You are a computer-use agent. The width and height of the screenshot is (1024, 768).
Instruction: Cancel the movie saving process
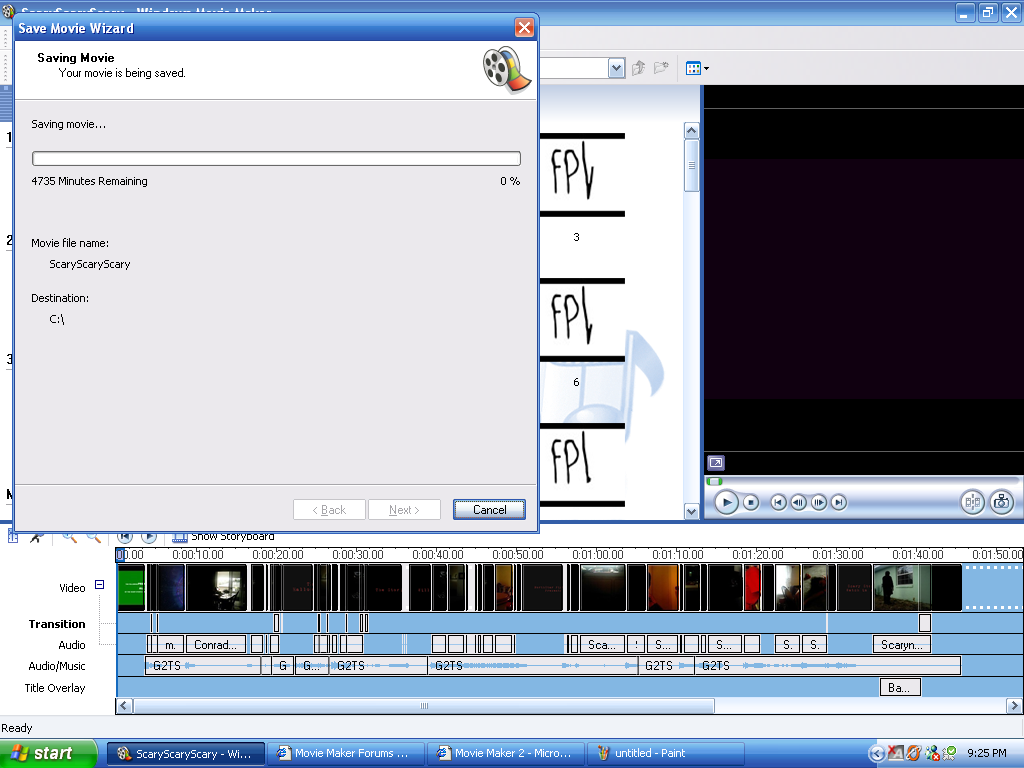tap(489, 510)
